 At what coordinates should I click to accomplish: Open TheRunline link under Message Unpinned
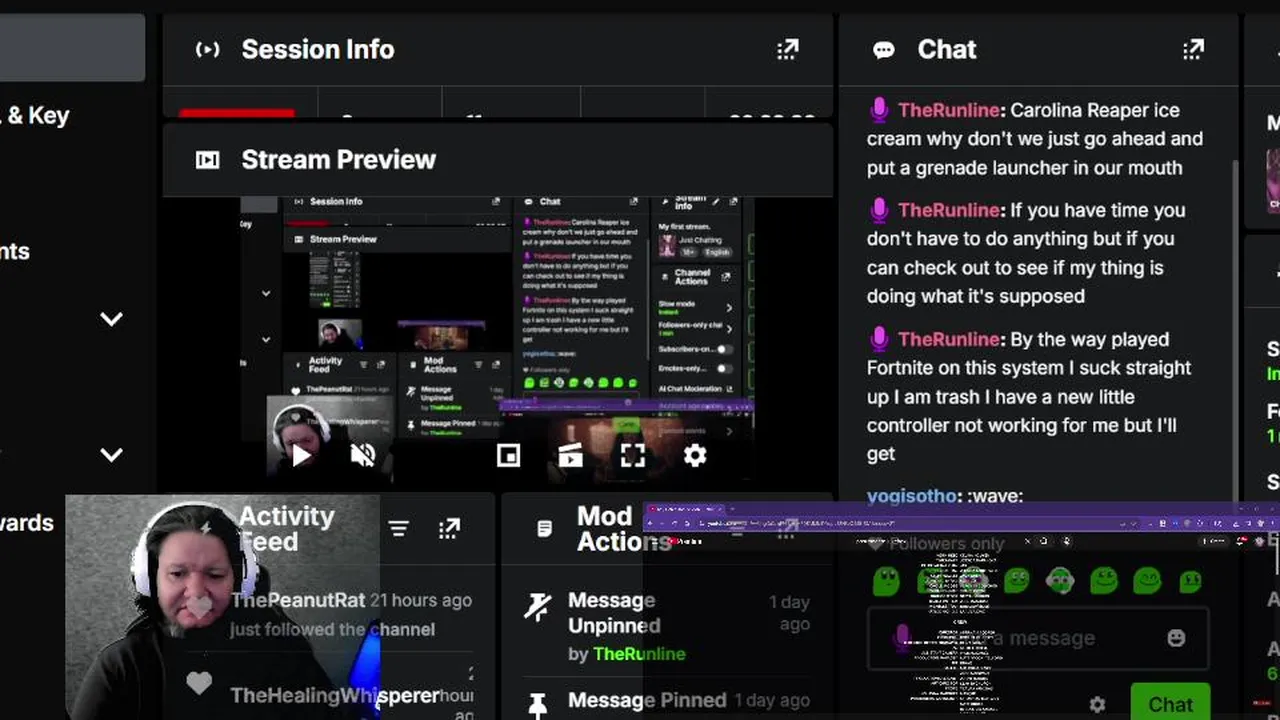pos(639,654)
